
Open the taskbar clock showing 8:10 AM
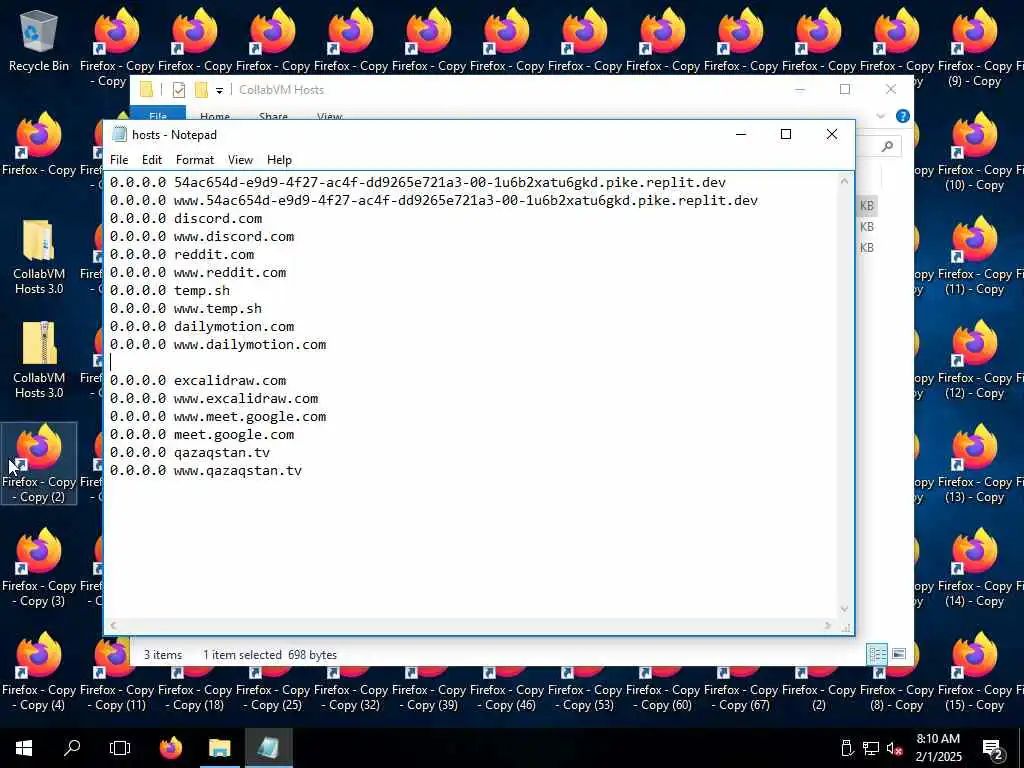click(x=938, y=748)
